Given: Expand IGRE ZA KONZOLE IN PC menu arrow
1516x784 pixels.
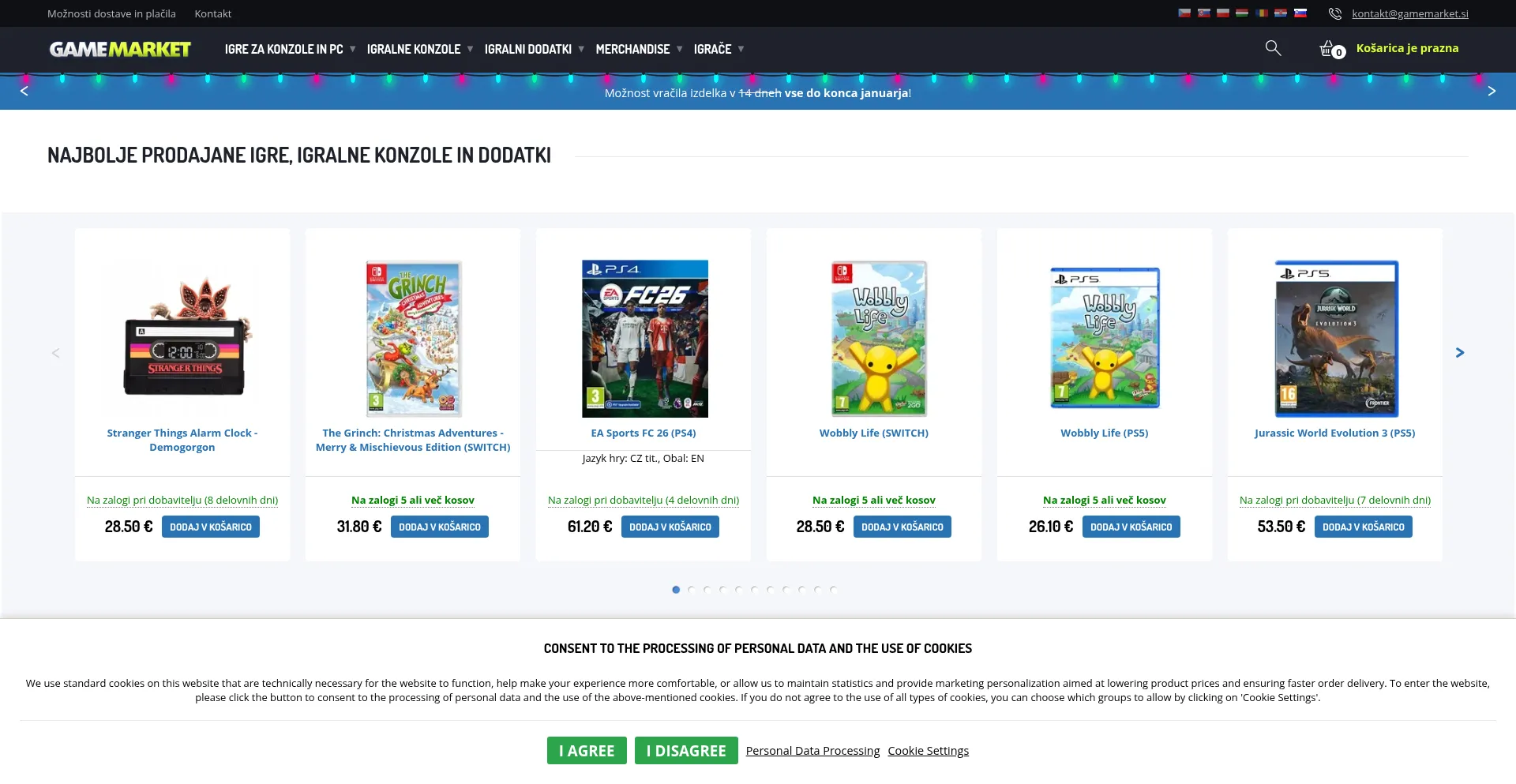Looking at the screenshot, I should tap(352, 49).
